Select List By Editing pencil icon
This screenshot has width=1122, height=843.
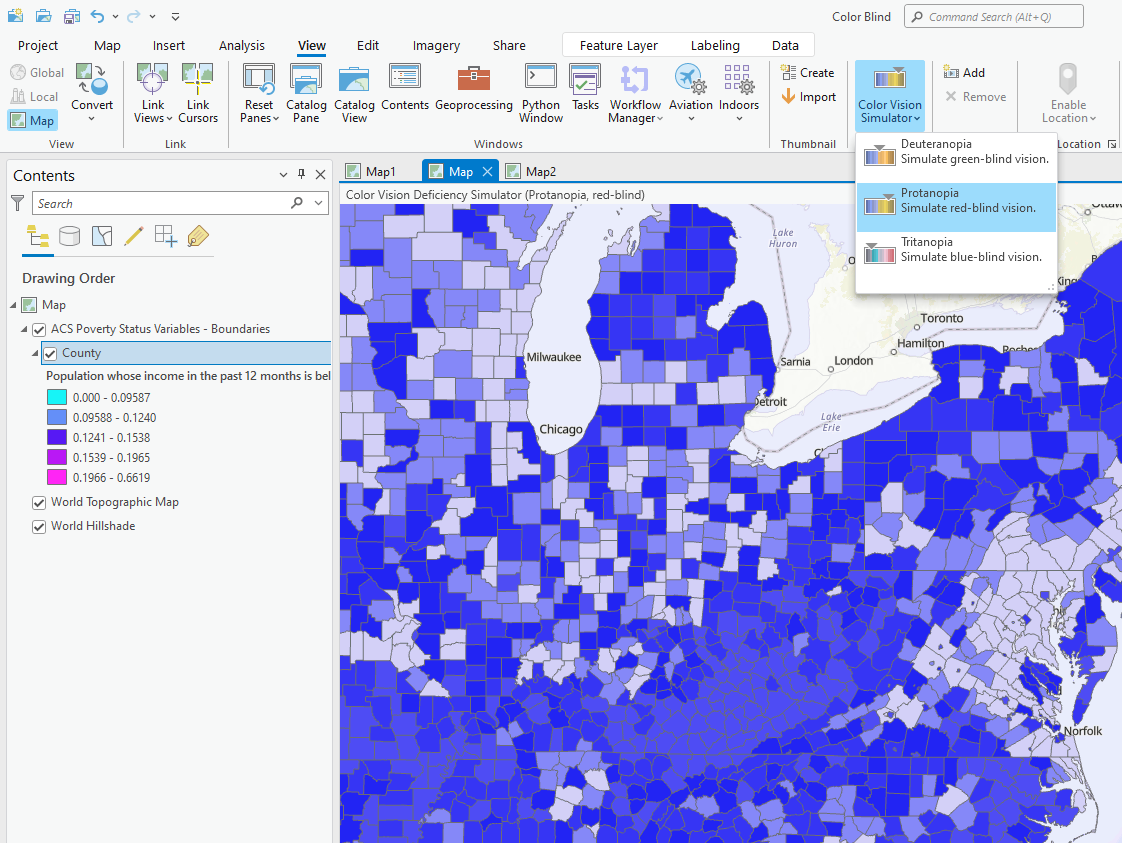(x=134, y=236)
